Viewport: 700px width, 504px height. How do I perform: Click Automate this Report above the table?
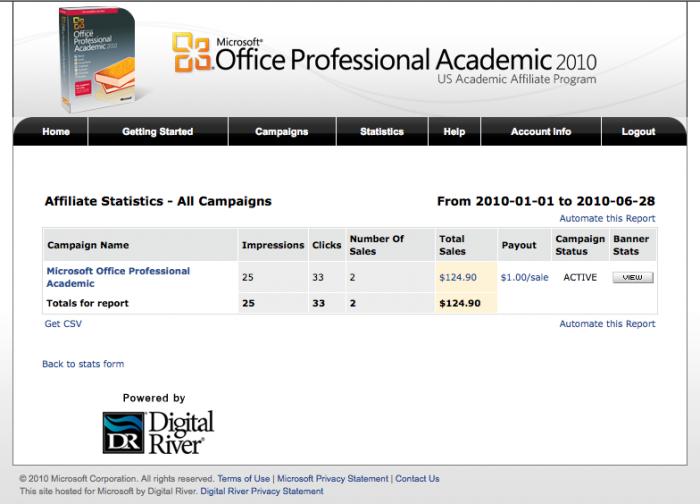[607, 218]
